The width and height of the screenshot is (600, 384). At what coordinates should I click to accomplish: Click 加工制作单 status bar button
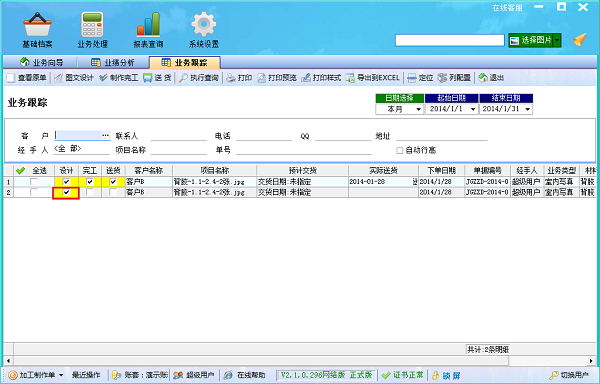point(32,375)
